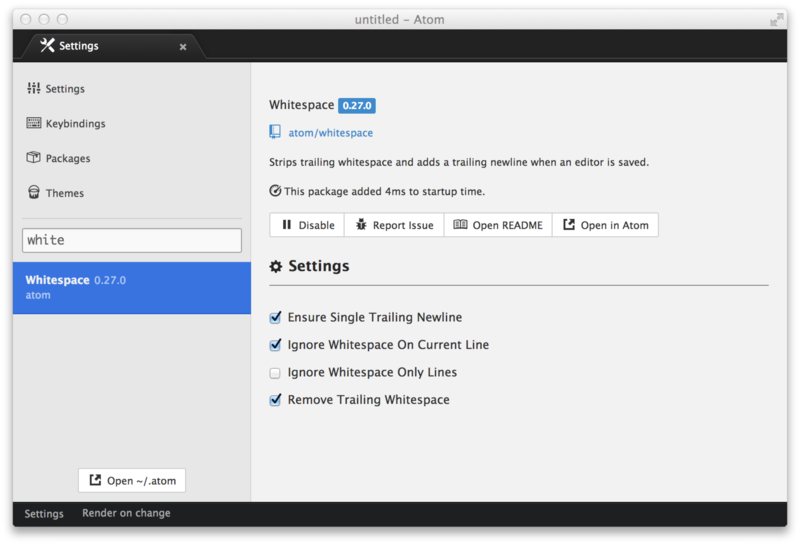Disable Remove Trailing Whitespace option

(x=275, y=400)
